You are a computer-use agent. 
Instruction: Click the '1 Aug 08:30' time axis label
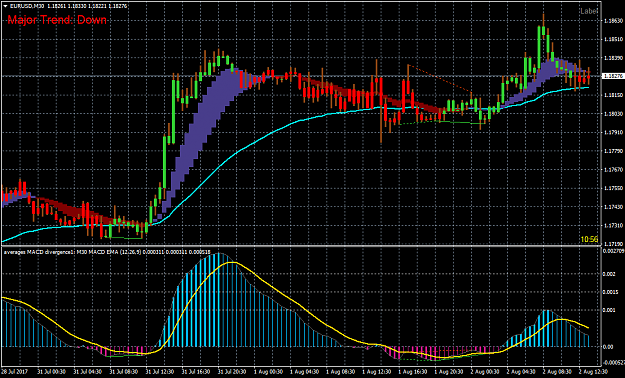point(340,371)
